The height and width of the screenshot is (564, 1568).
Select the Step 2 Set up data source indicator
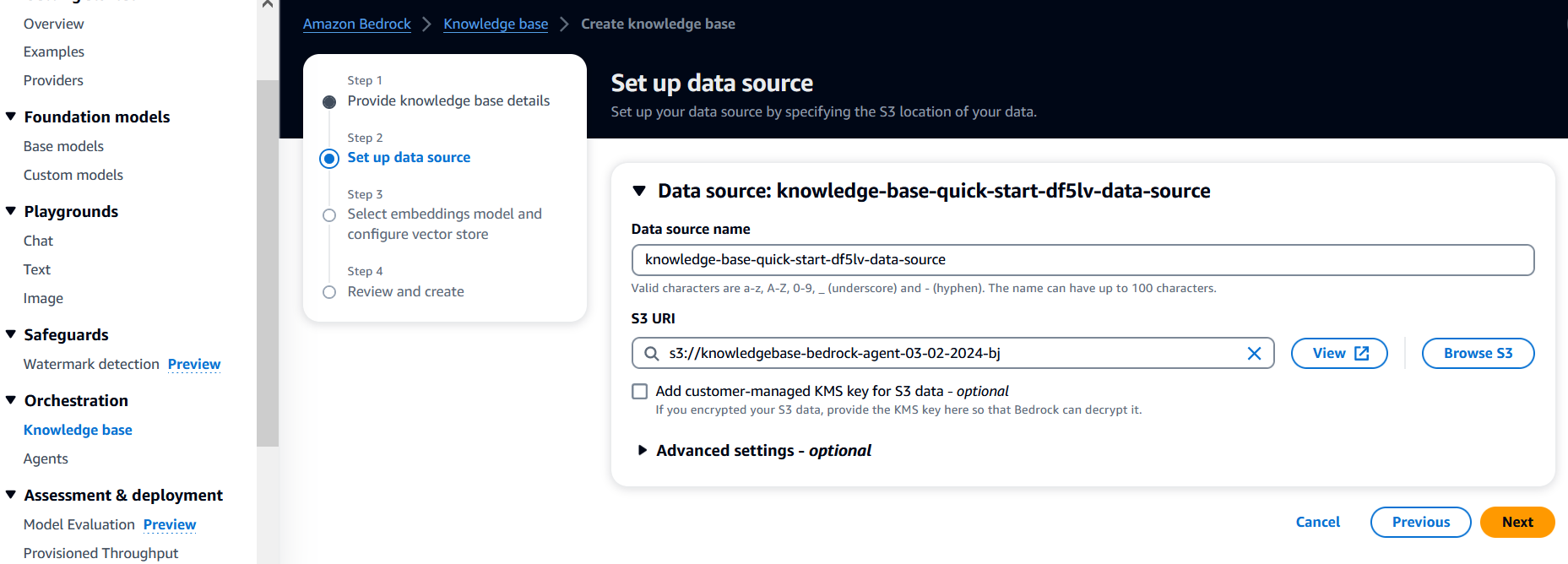[x=329, y=159]
